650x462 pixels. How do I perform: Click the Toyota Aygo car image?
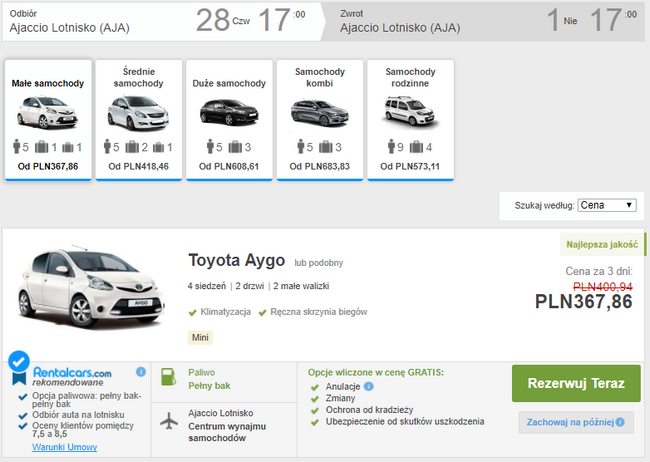click(90, 287)
